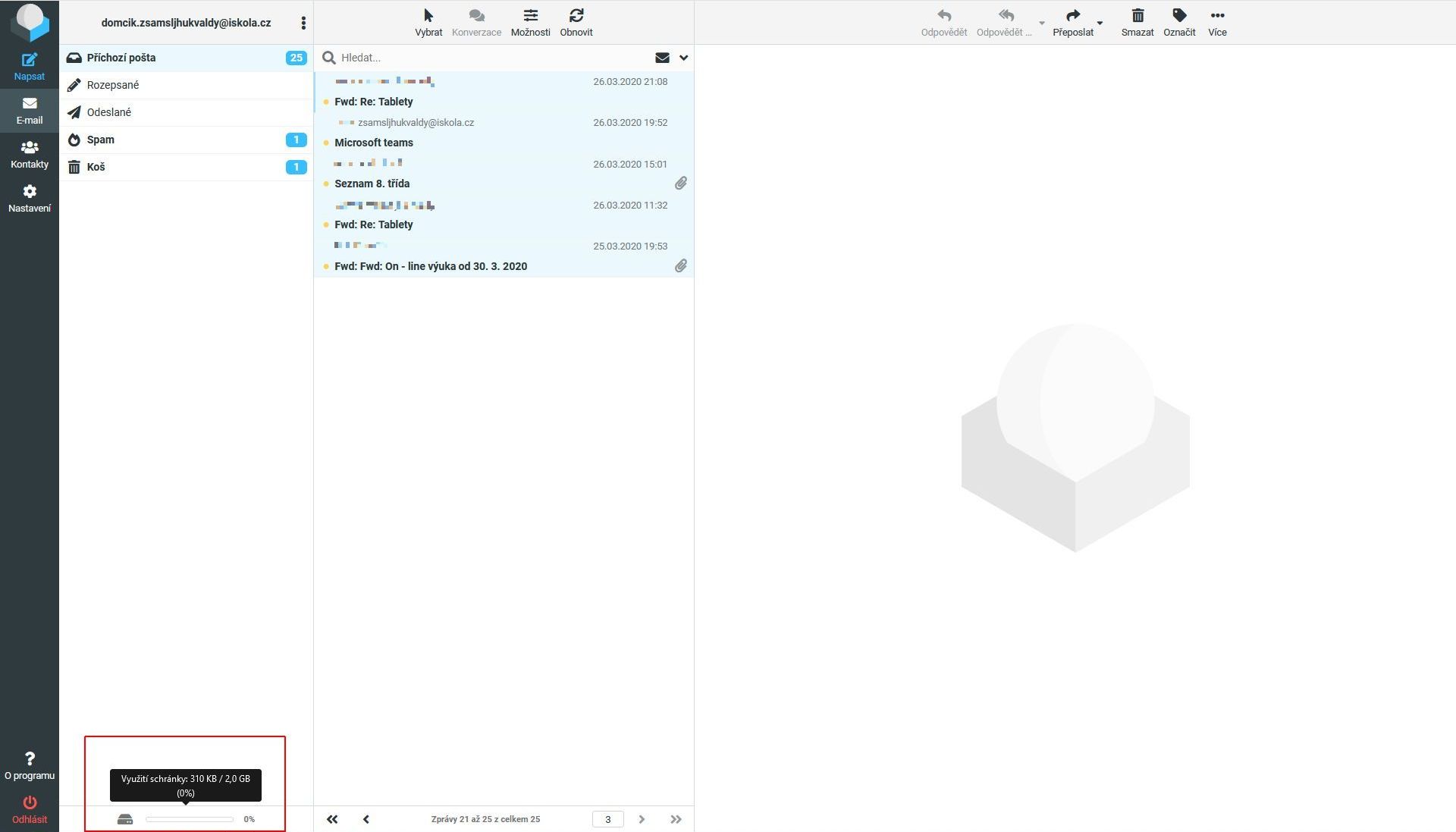Open the Více more-actions menu
The height and width of the screenshot is (832, 1456).
click(x=1217, y=23)
